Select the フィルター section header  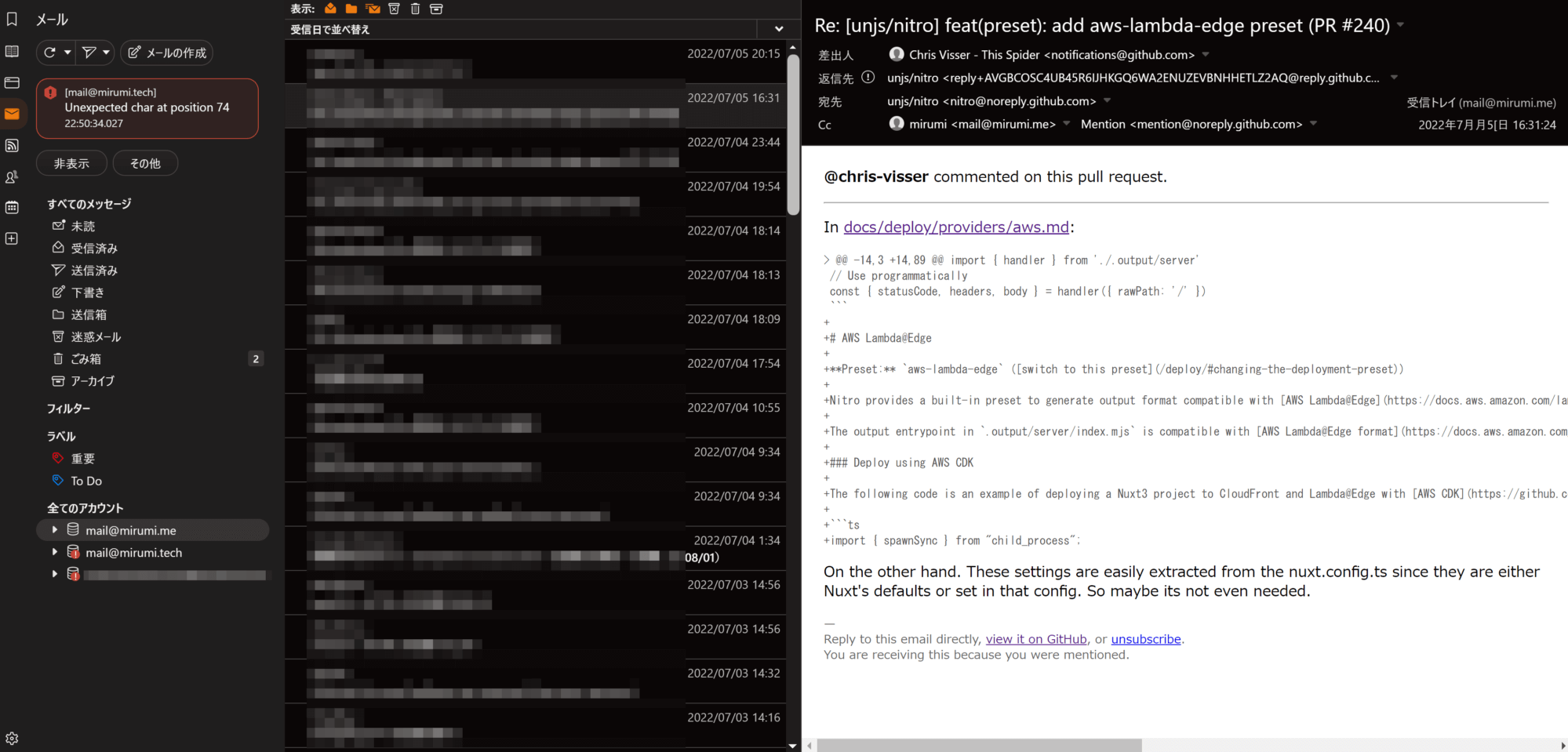[x=68, y=408]
